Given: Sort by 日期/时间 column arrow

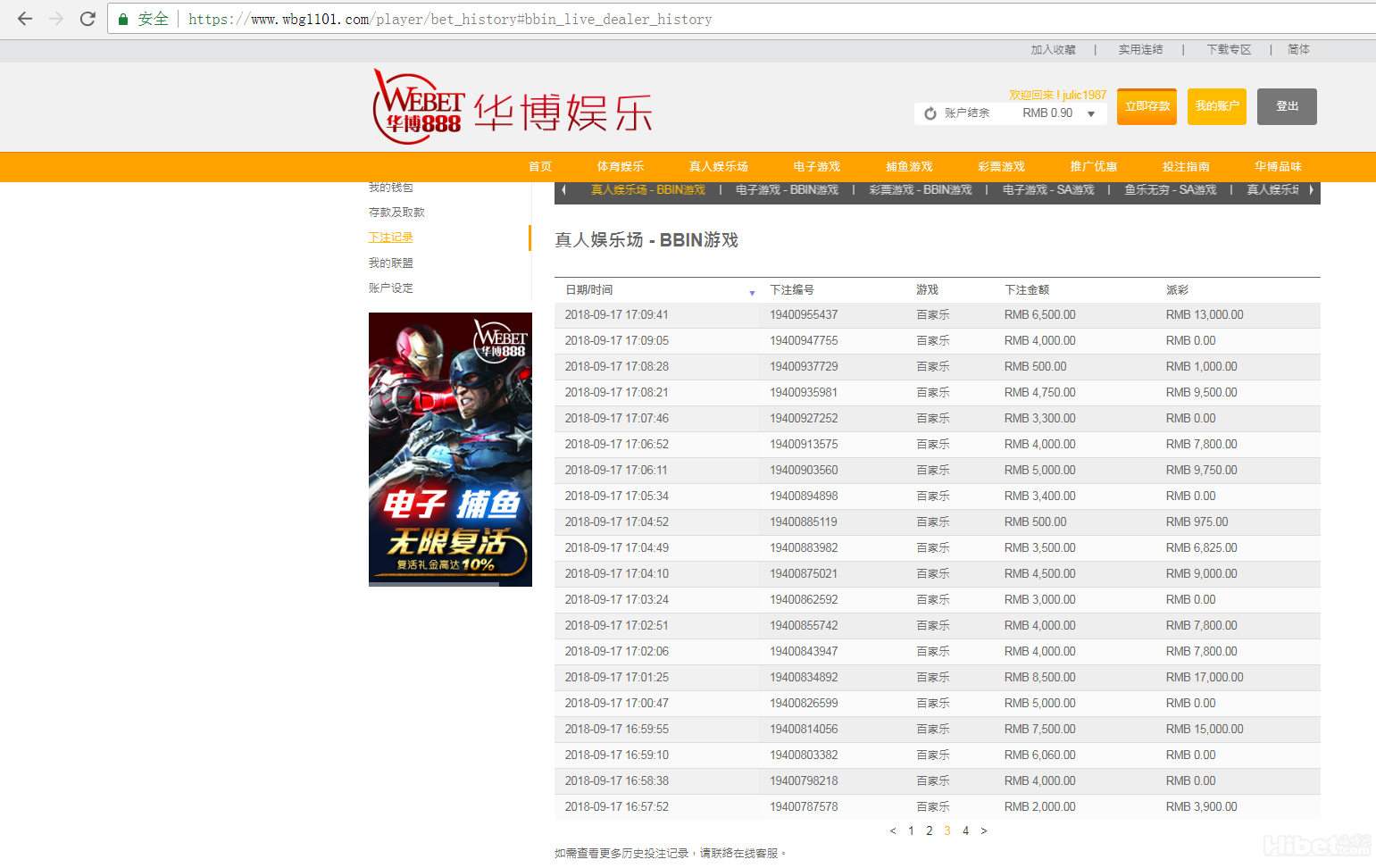Looking at the screenshot, I should point(752,293).
